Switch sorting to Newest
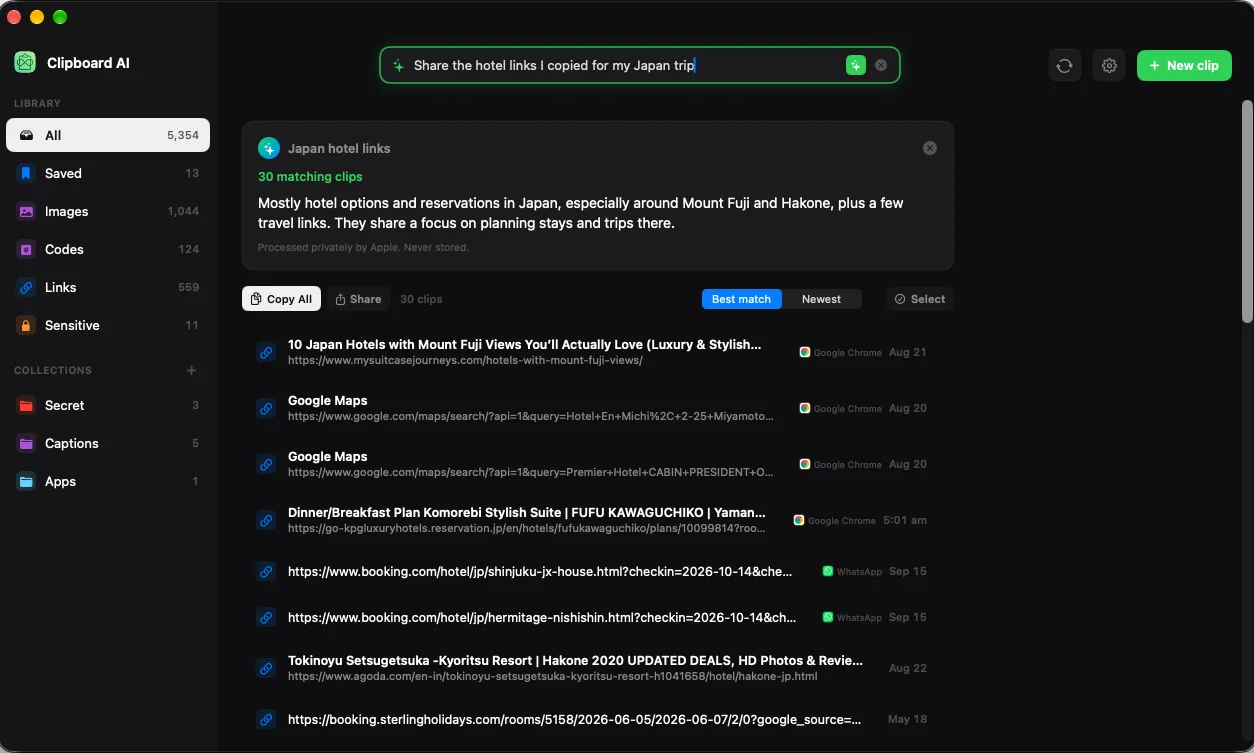The height and width of the screenshot is (753, 1254). click(821, 299)
